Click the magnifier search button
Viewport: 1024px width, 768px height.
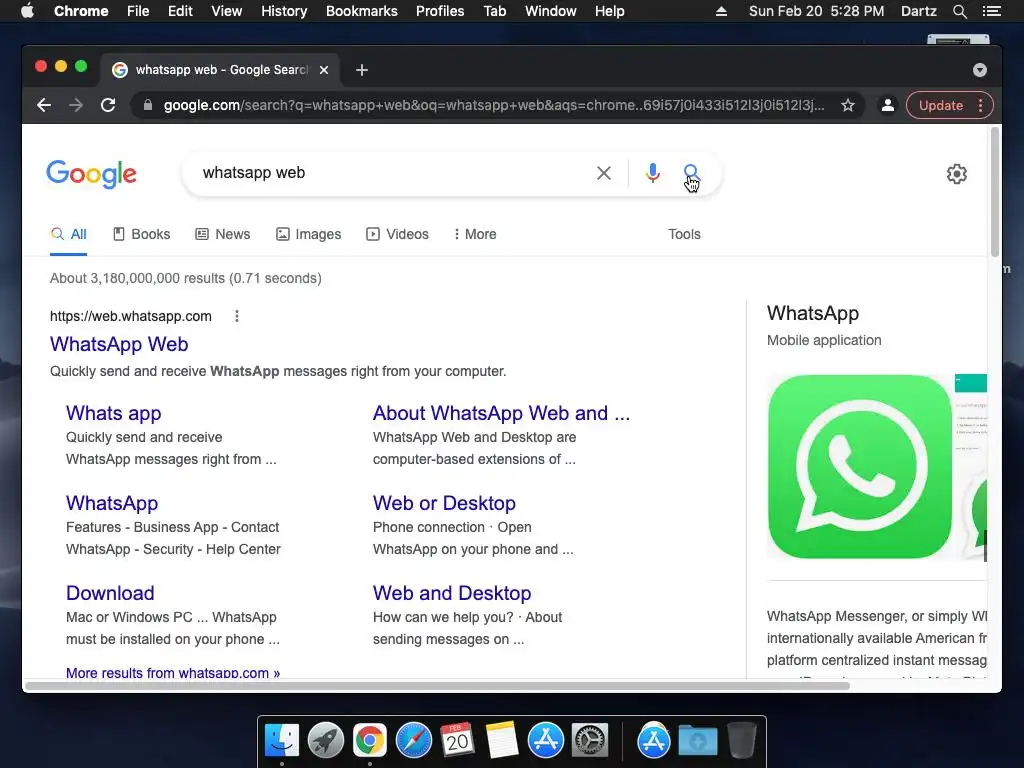[691, 172]
